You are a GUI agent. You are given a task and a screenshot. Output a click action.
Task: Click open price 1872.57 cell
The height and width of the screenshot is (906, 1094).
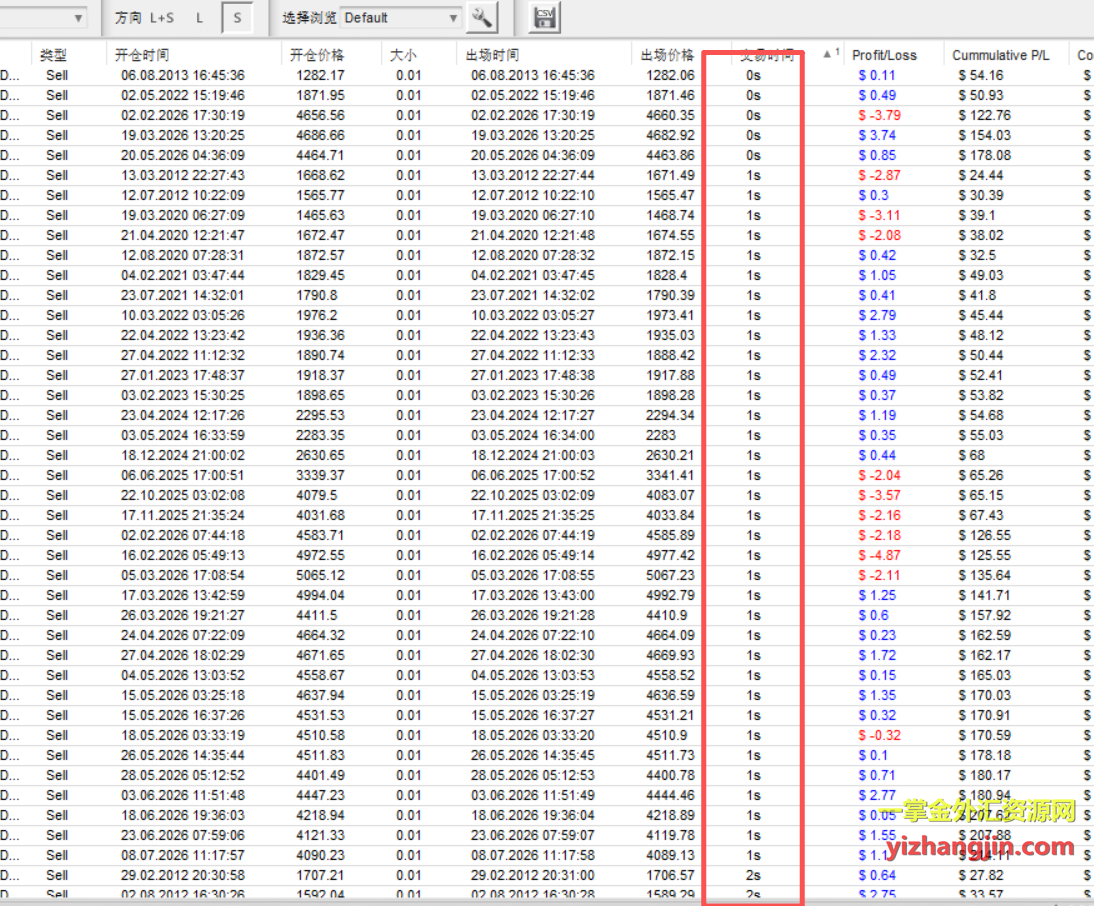coord(320,255)
